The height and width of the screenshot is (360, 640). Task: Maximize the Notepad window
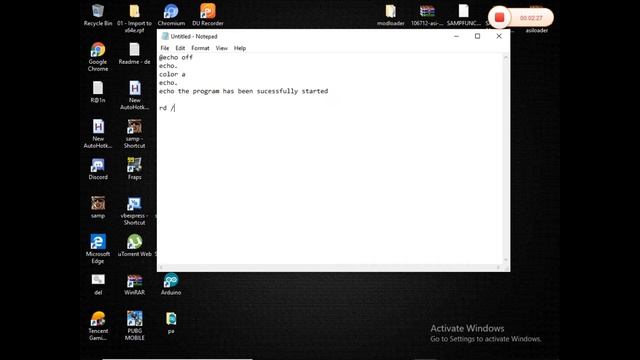point(478,36)
